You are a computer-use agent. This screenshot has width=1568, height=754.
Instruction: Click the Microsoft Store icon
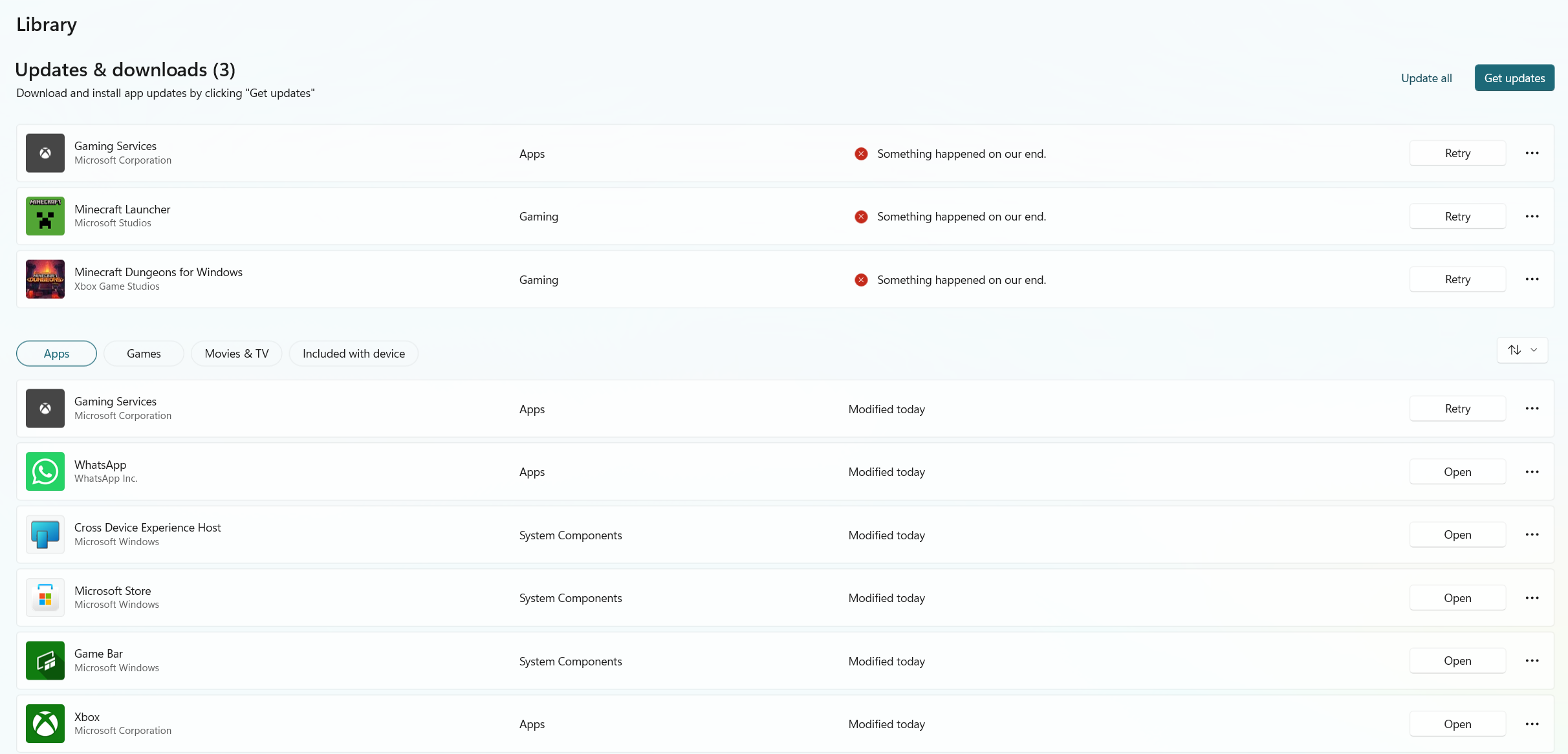(45, 598)
